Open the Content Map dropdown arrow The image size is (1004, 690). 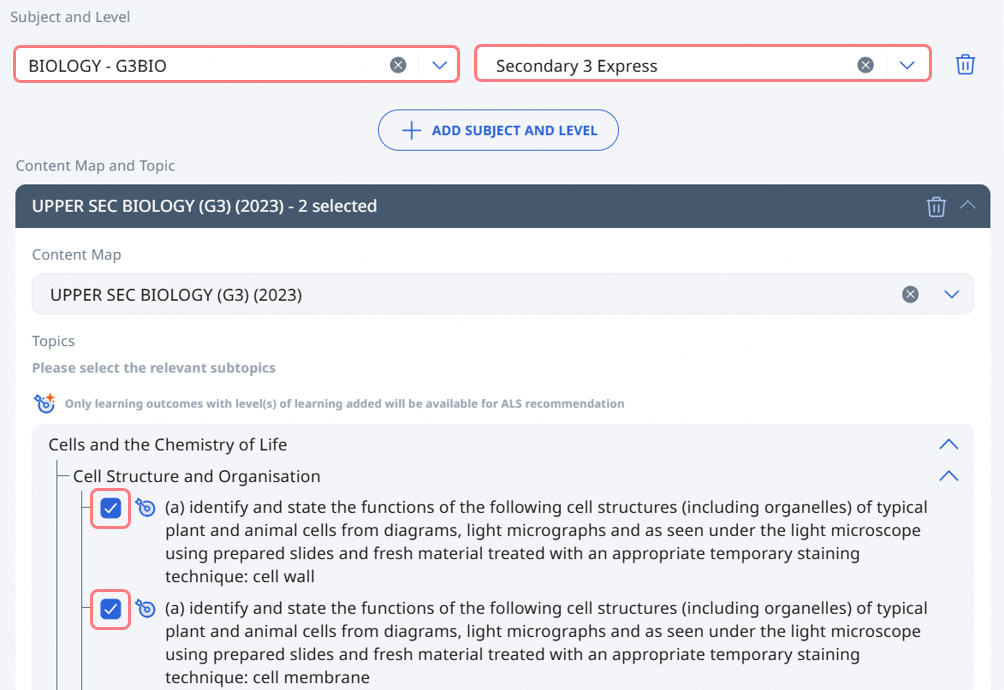(951, 294)
